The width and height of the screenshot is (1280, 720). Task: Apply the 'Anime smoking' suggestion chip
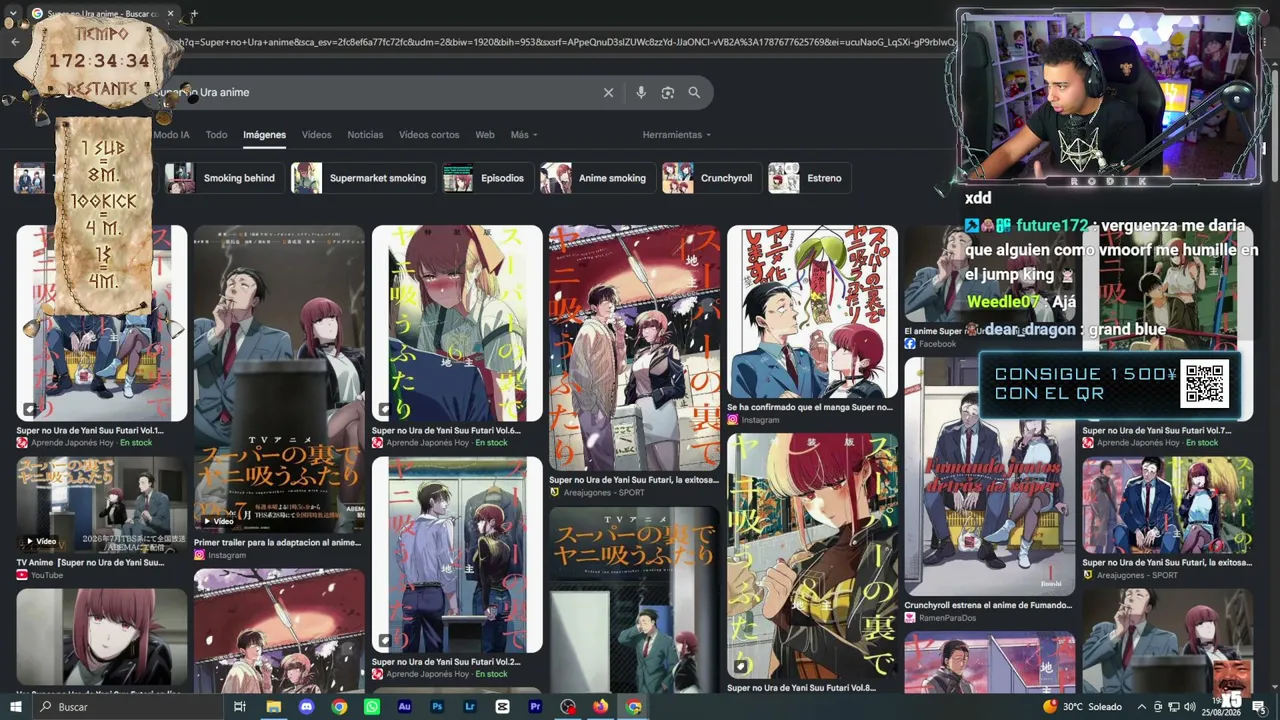(x=597, y=178)
